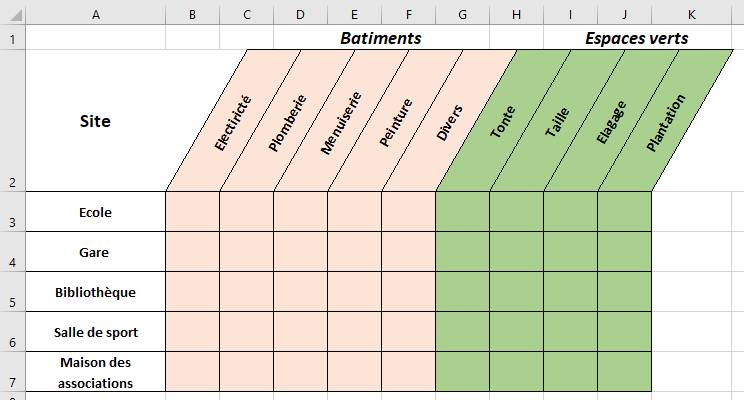This screenshot has width=744, height=400.
Task: Click the "Bibliothèque" cell
Action: (95, 292)
